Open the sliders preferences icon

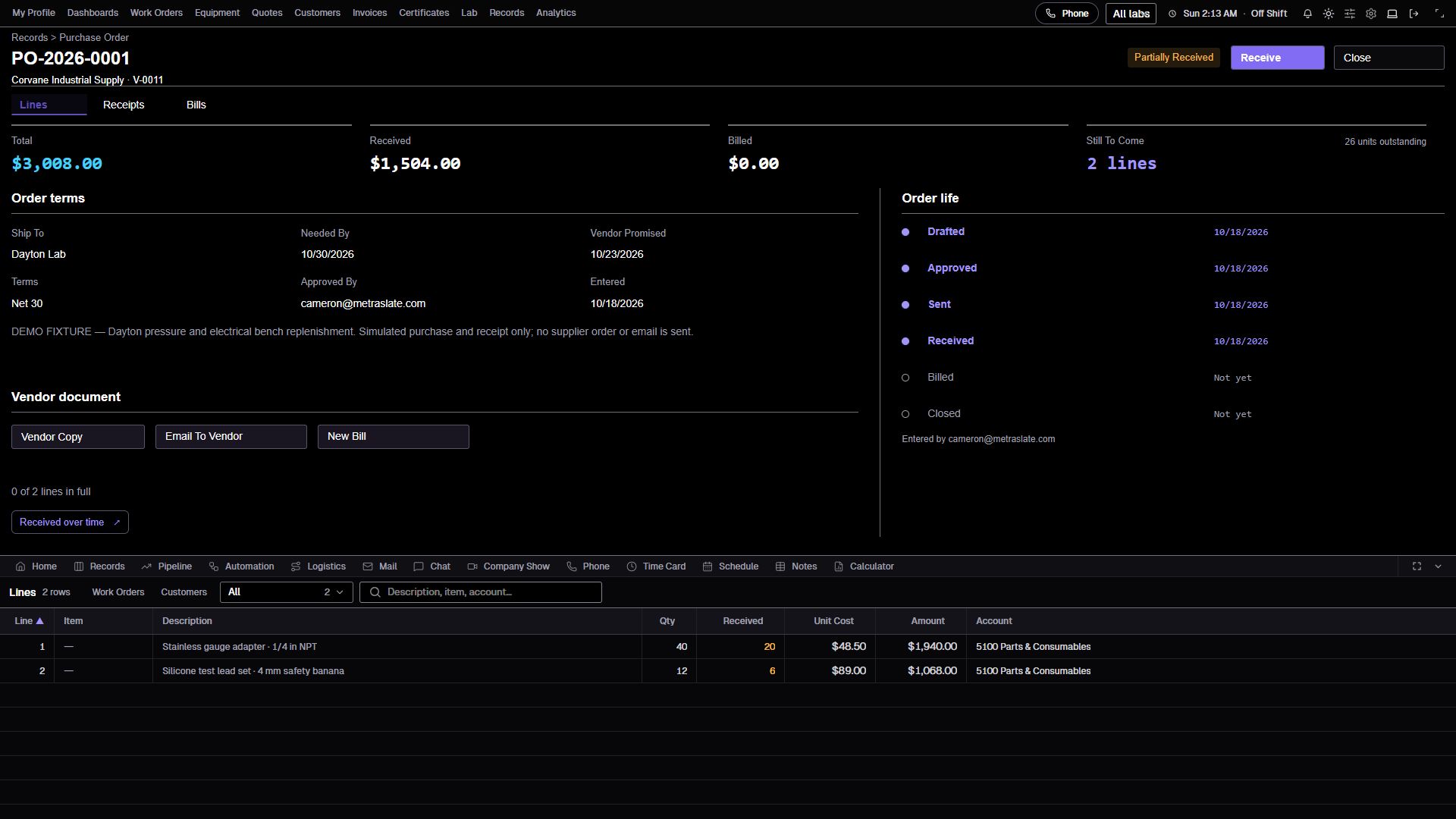pos(1350,14)
